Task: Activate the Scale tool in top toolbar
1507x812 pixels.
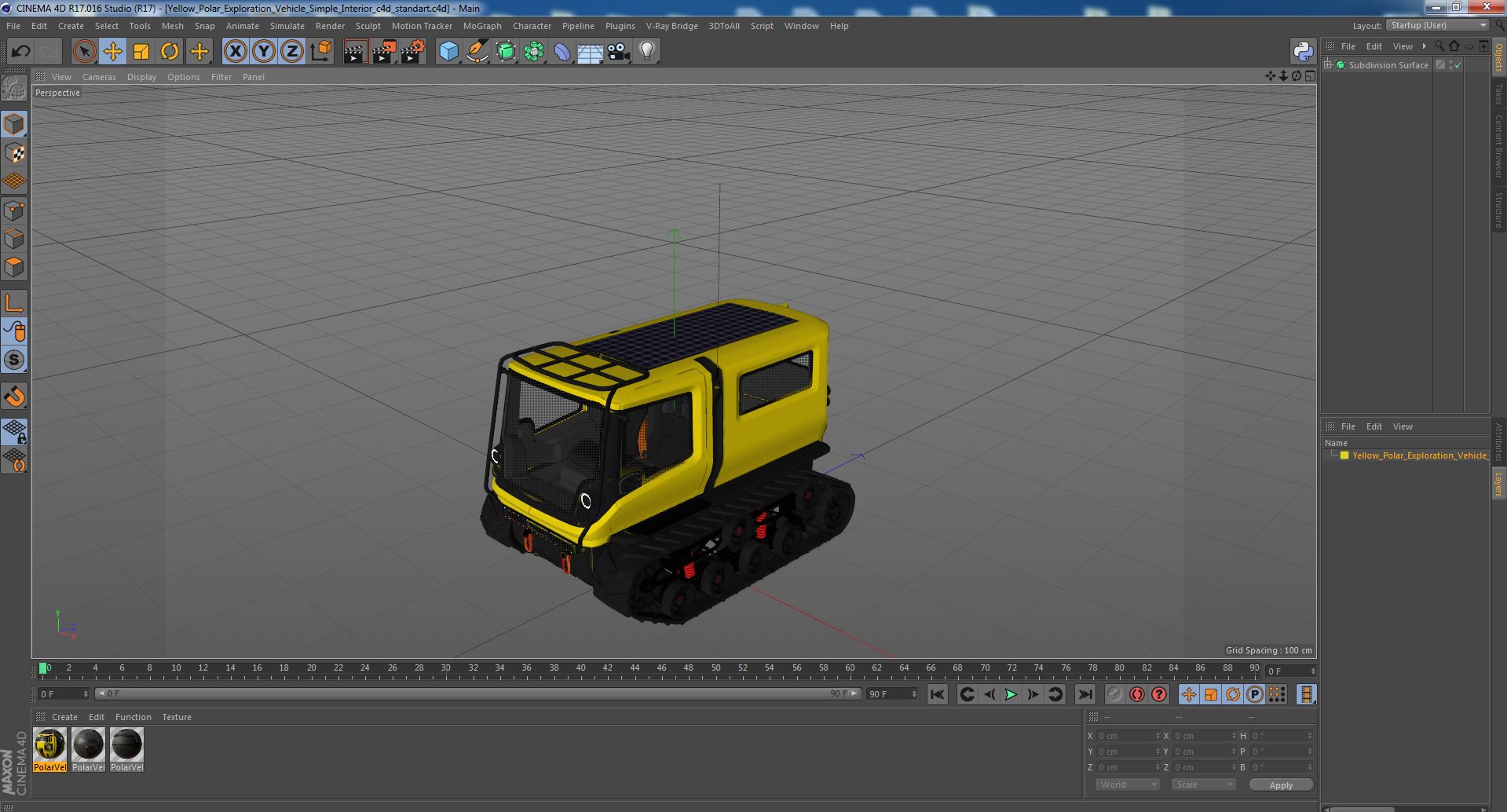Action: [141, 52]
